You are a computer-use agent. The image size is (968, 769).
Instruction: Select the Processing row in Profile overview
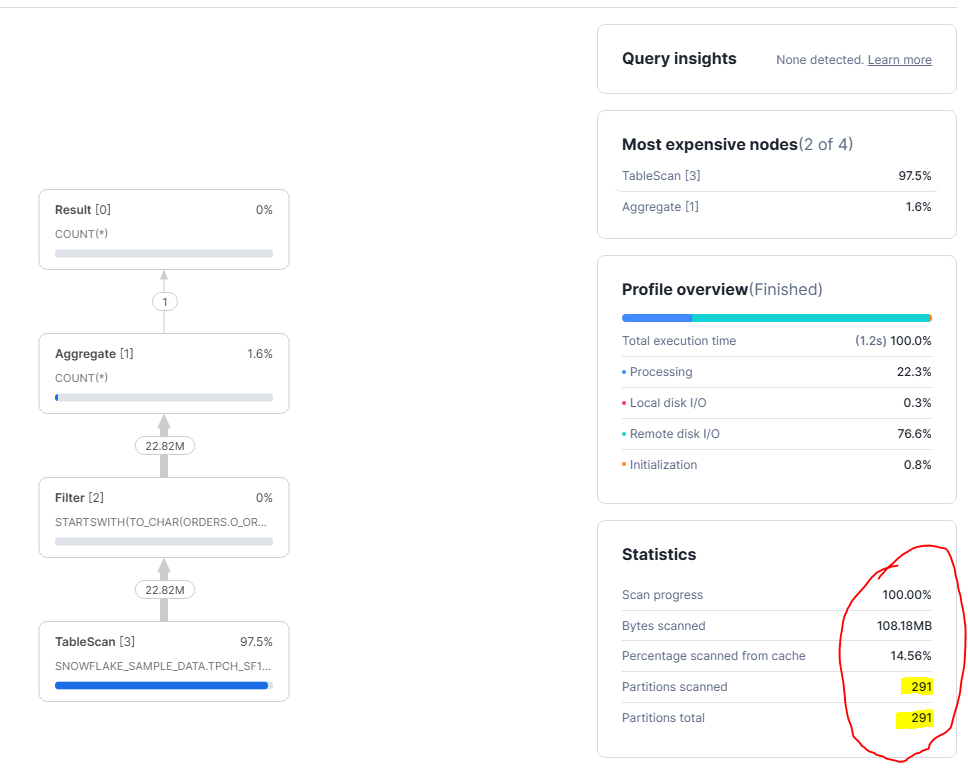coord(776,371)
